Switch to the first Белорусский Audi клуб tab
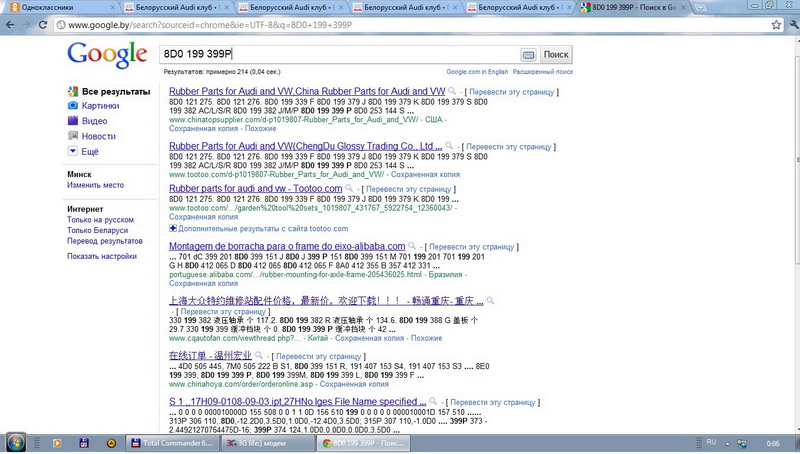Screen dimensions: 800x454 point(177,7)
